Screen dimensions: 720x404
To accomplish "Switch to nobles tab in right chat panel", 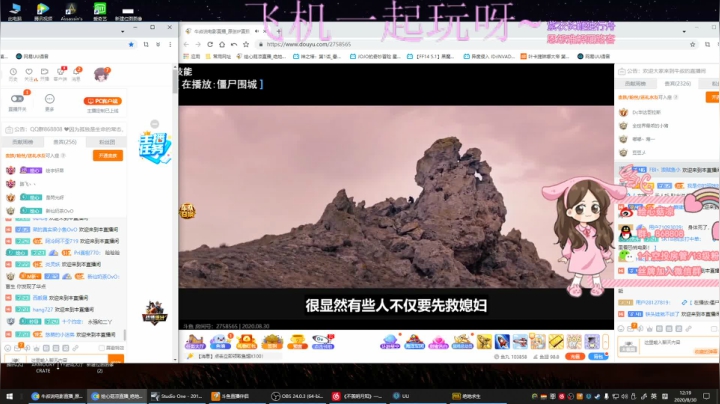I will pos(678,84).
